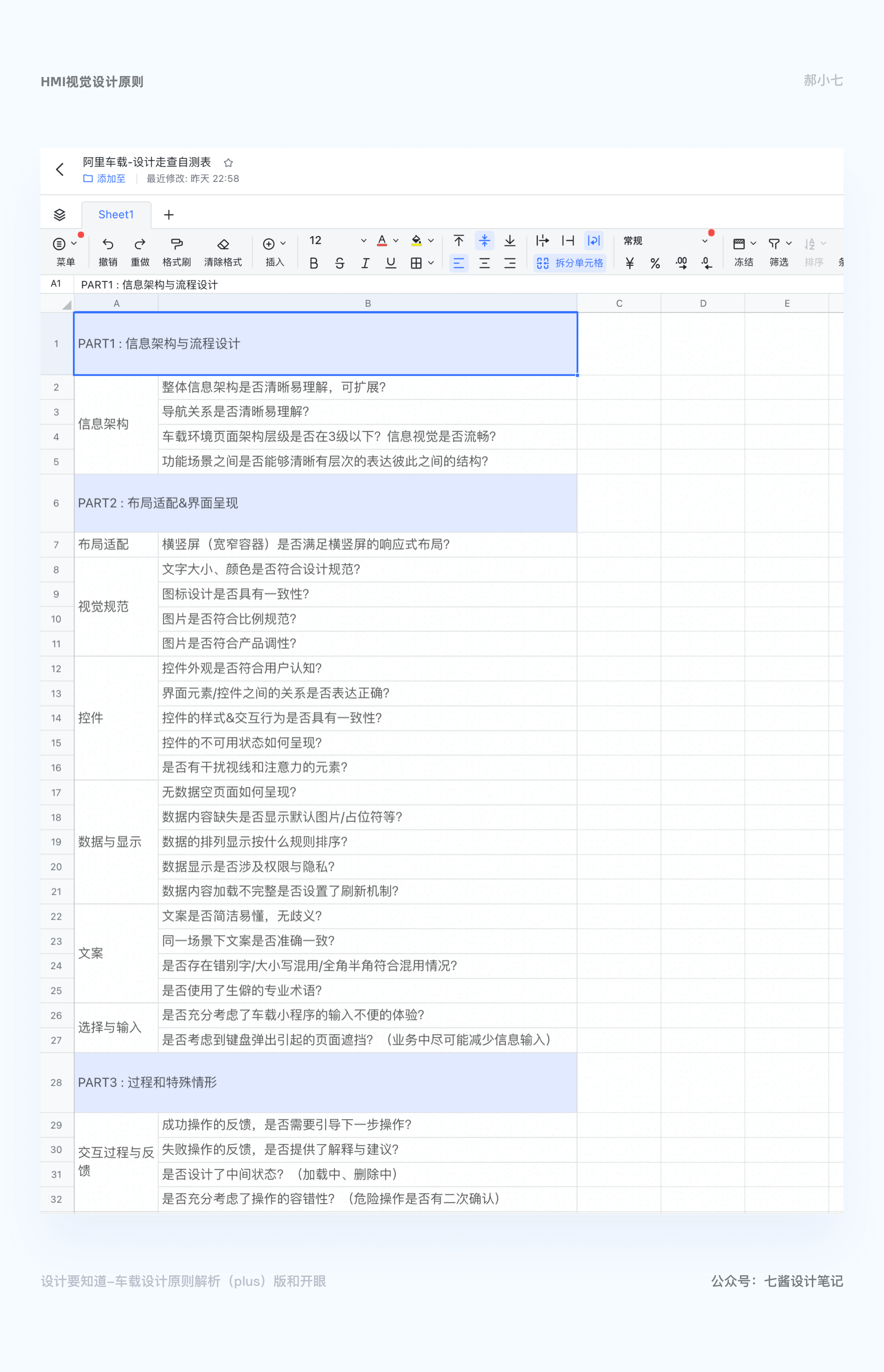Click the percent format icon
The width and height of the screenshot is (884, 1372).
(x=655, y=264)
